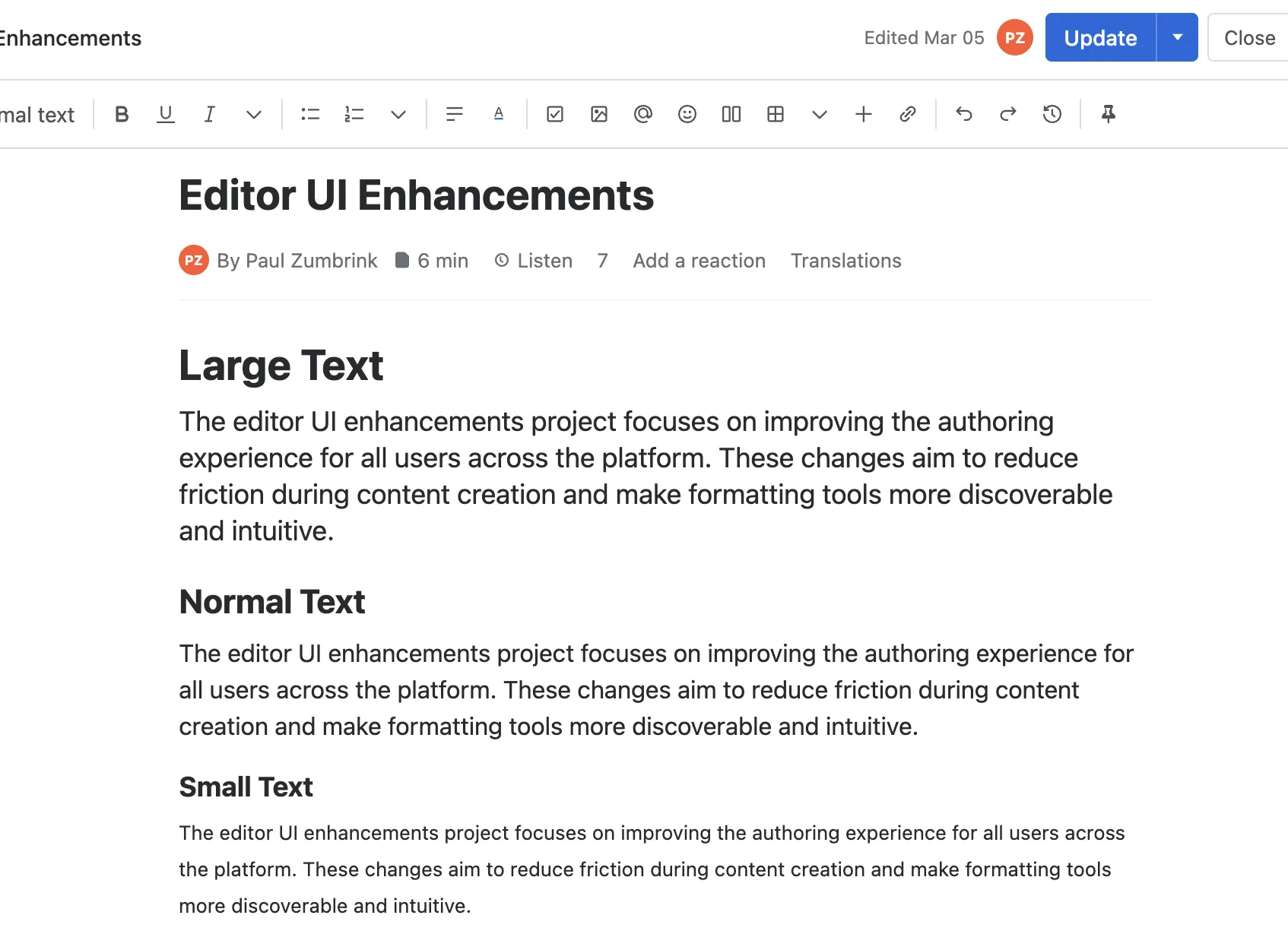Toggle underline formatting
This screenshot has width=1288, height=950.
[165, 115]
